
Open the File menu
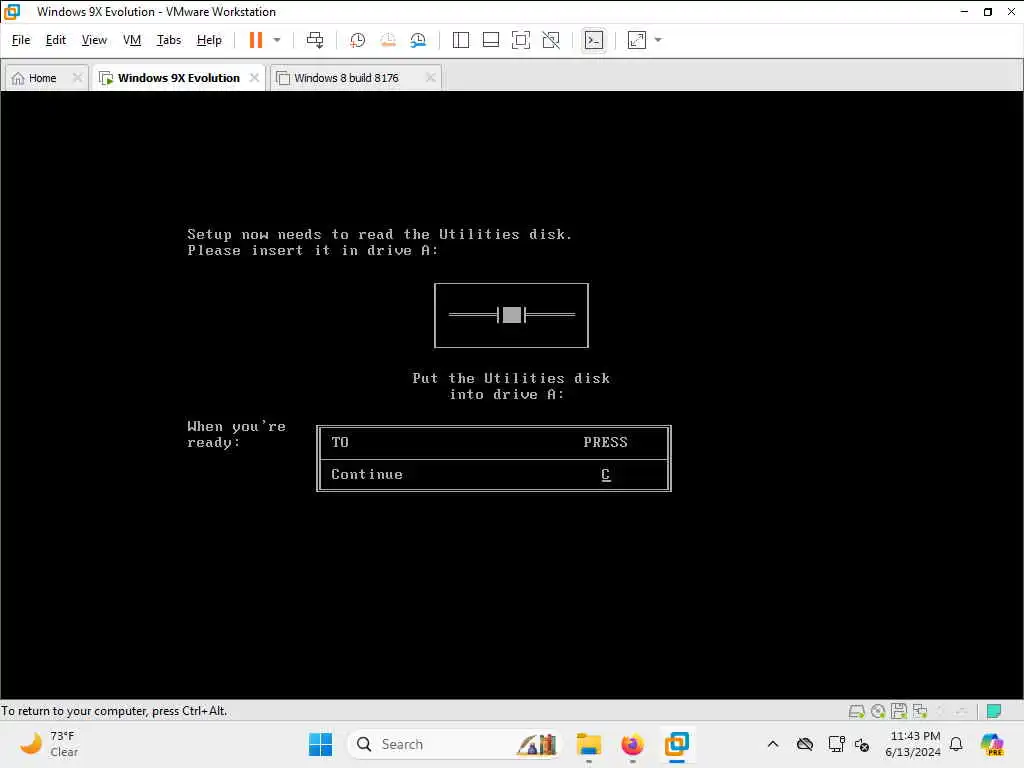[21, 40]
